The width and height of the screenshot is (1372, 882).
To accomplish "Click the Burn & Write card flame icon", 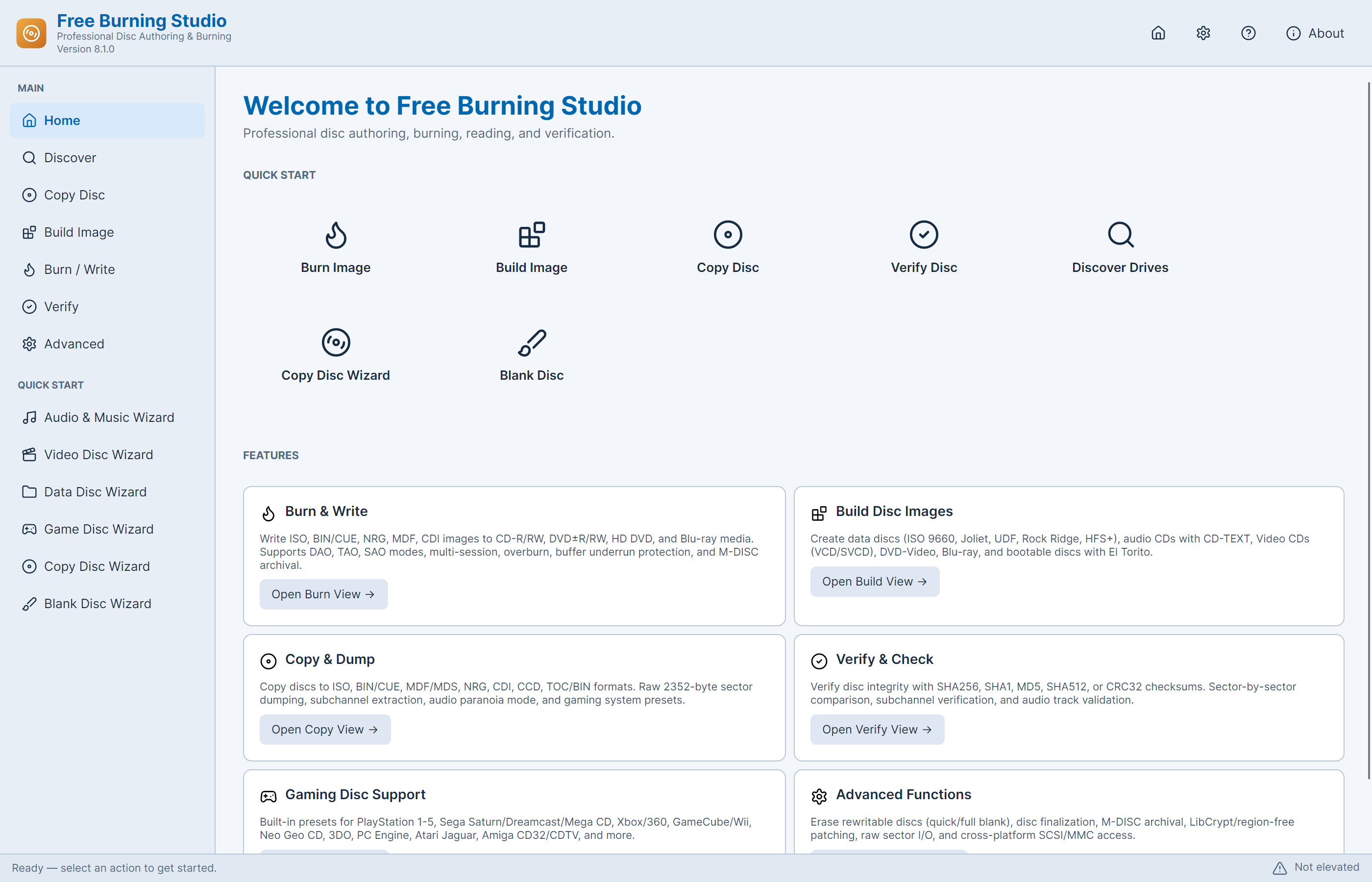I will [268, 513].
